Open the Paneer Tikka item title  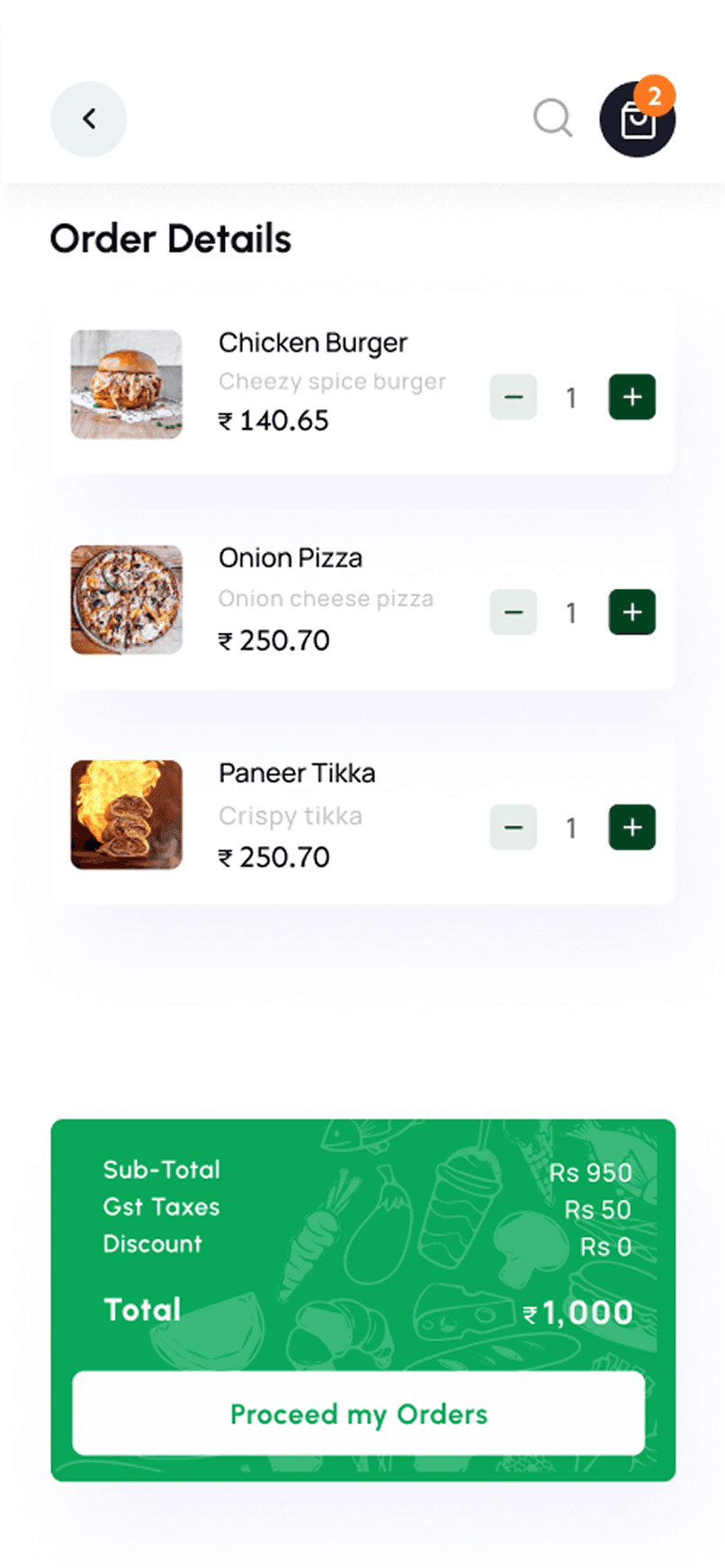coord(297,773)
